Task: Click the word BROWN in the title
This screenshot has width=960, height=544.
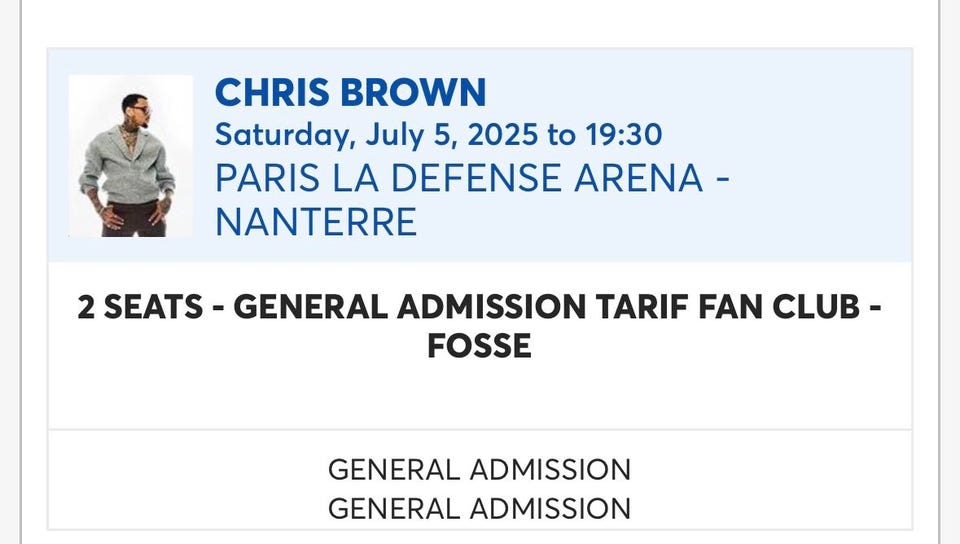Action: (x=413, y=92)
